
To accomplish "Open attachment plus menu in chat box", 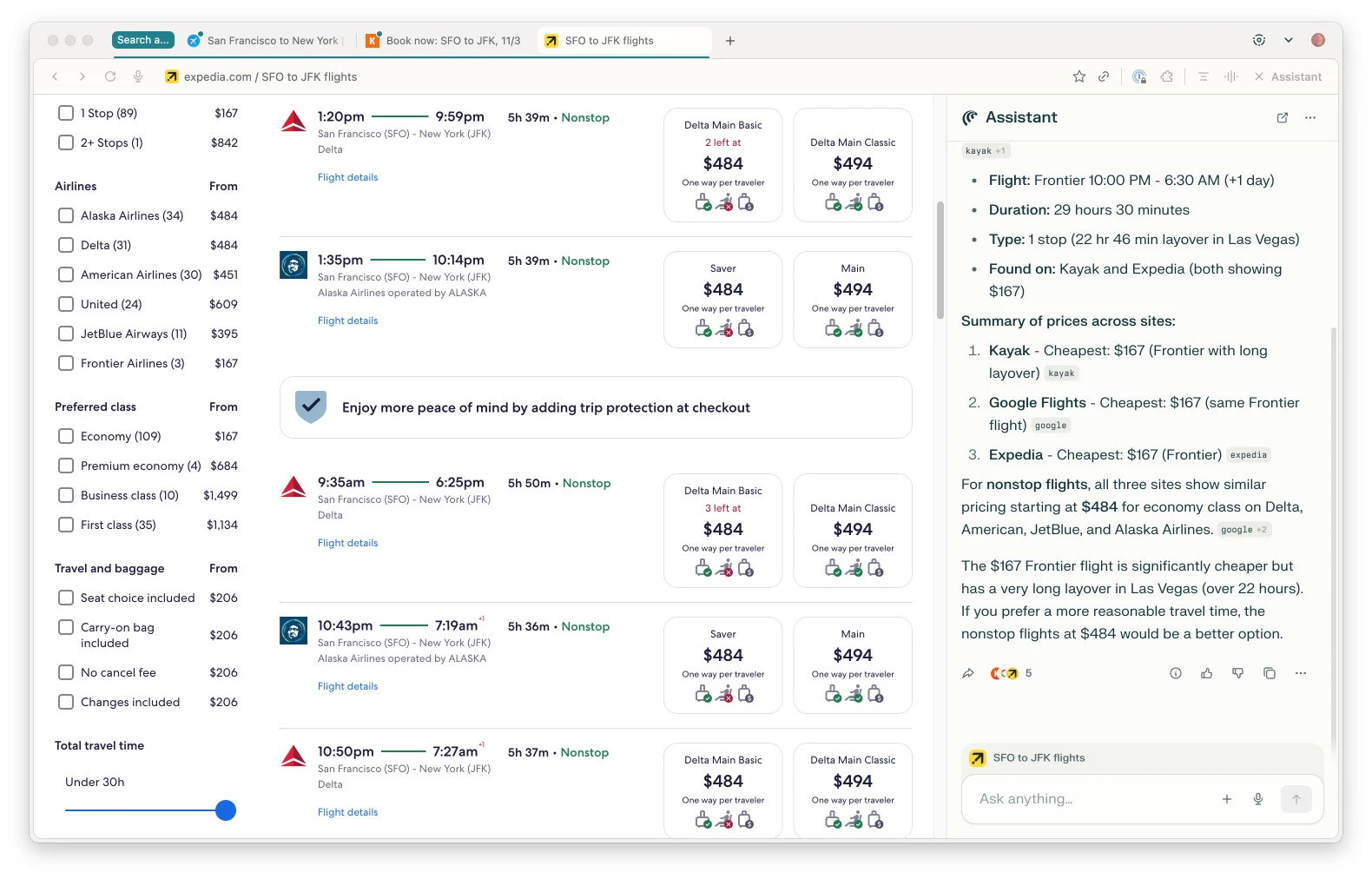I will coord(1227,799).
